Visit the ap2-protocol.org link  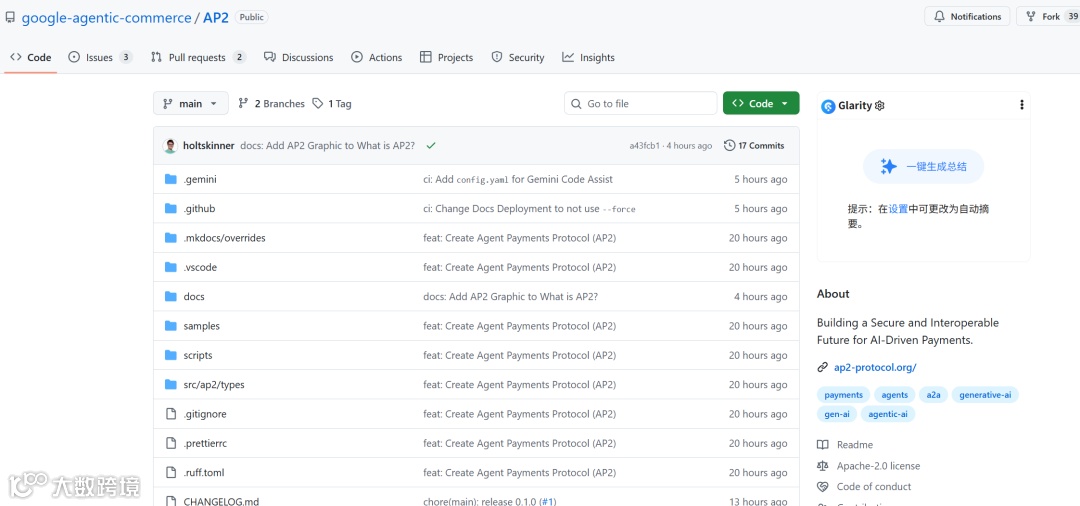tap(875, 368)
